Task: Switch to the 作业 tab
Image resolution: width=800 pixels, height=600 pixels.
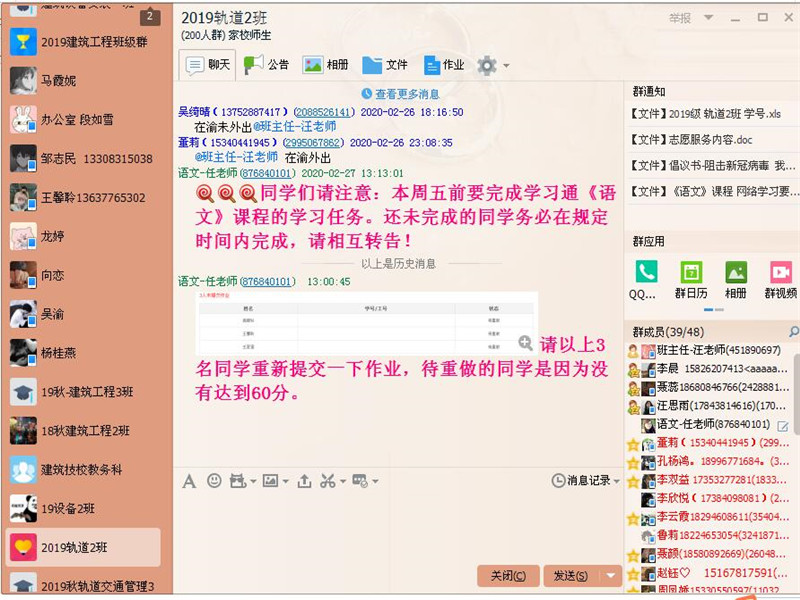Action: tap(443, 65)
